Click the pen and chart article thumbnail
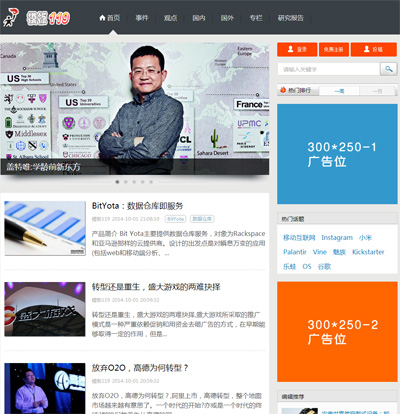400x414 pixels. click(45, 228)
